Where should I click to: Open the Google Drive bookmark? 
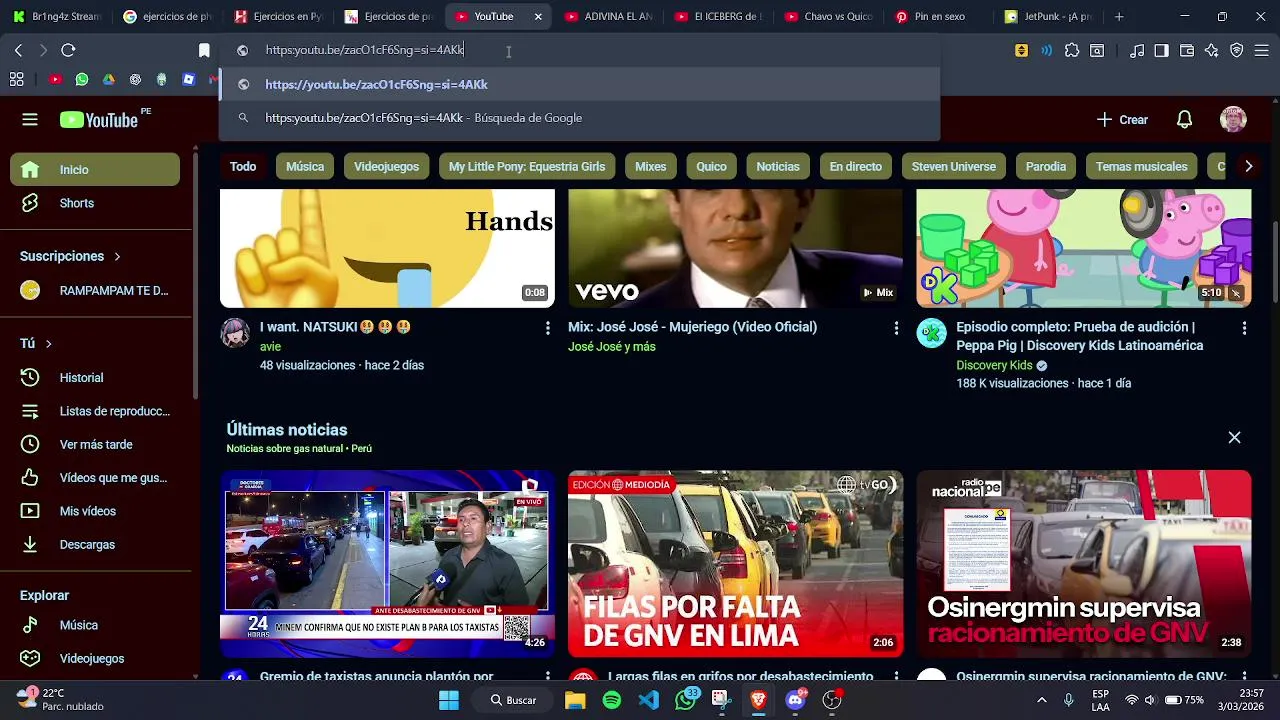[108, 79]
